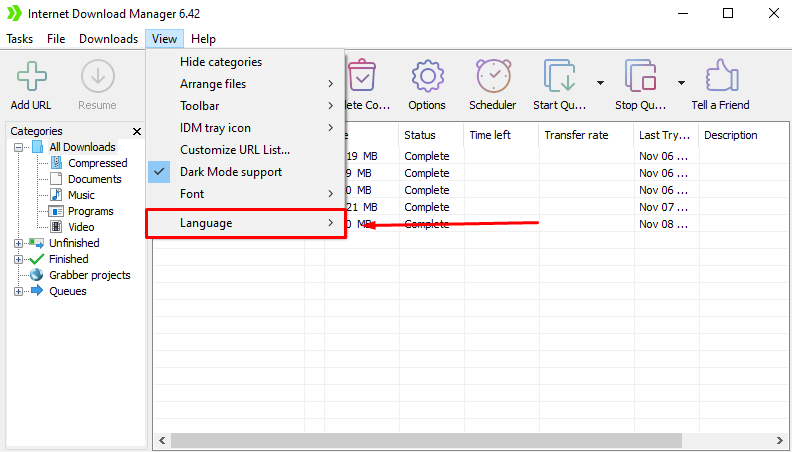Click the IDM green logo in title bar
Viewport: 792px width, 452px height.
coord(14,13)
